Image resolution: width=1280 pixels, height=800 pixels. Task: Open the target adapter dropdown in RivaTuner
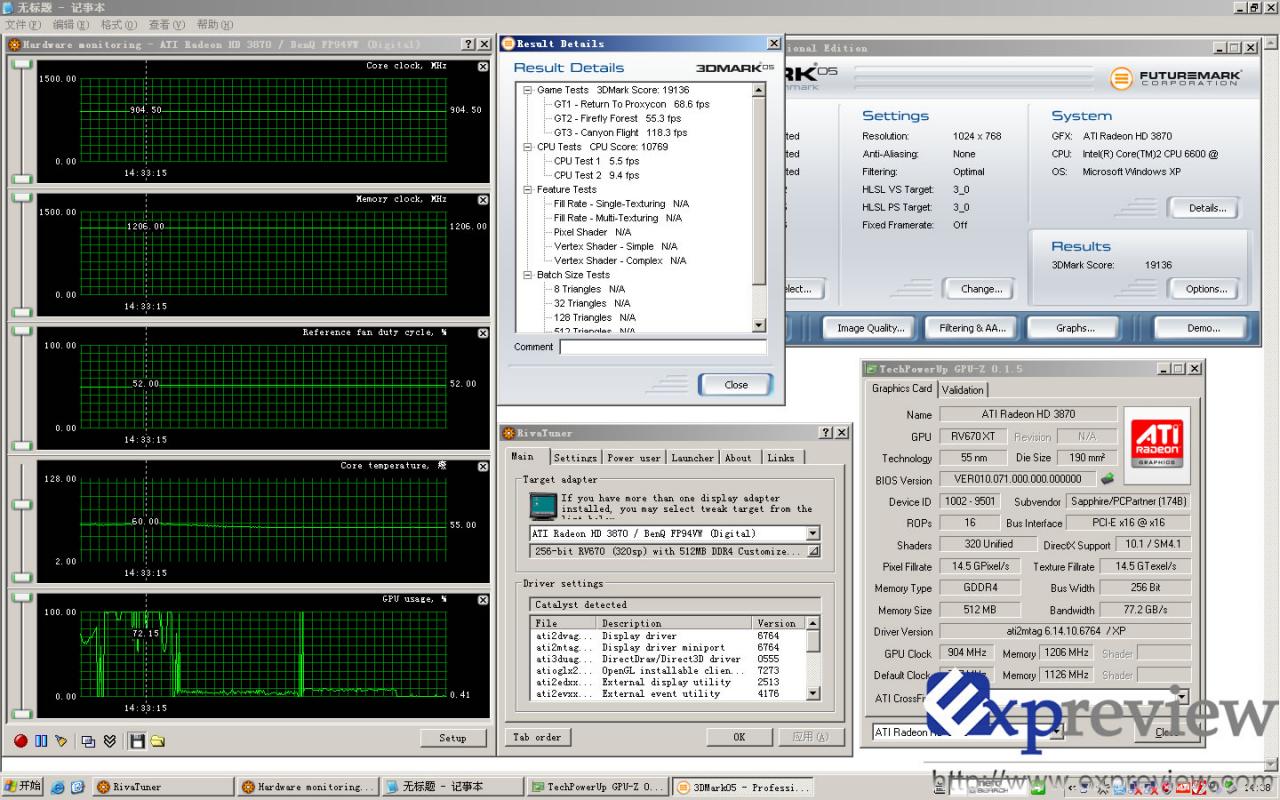pyautogui.click(x=812, y=534)
